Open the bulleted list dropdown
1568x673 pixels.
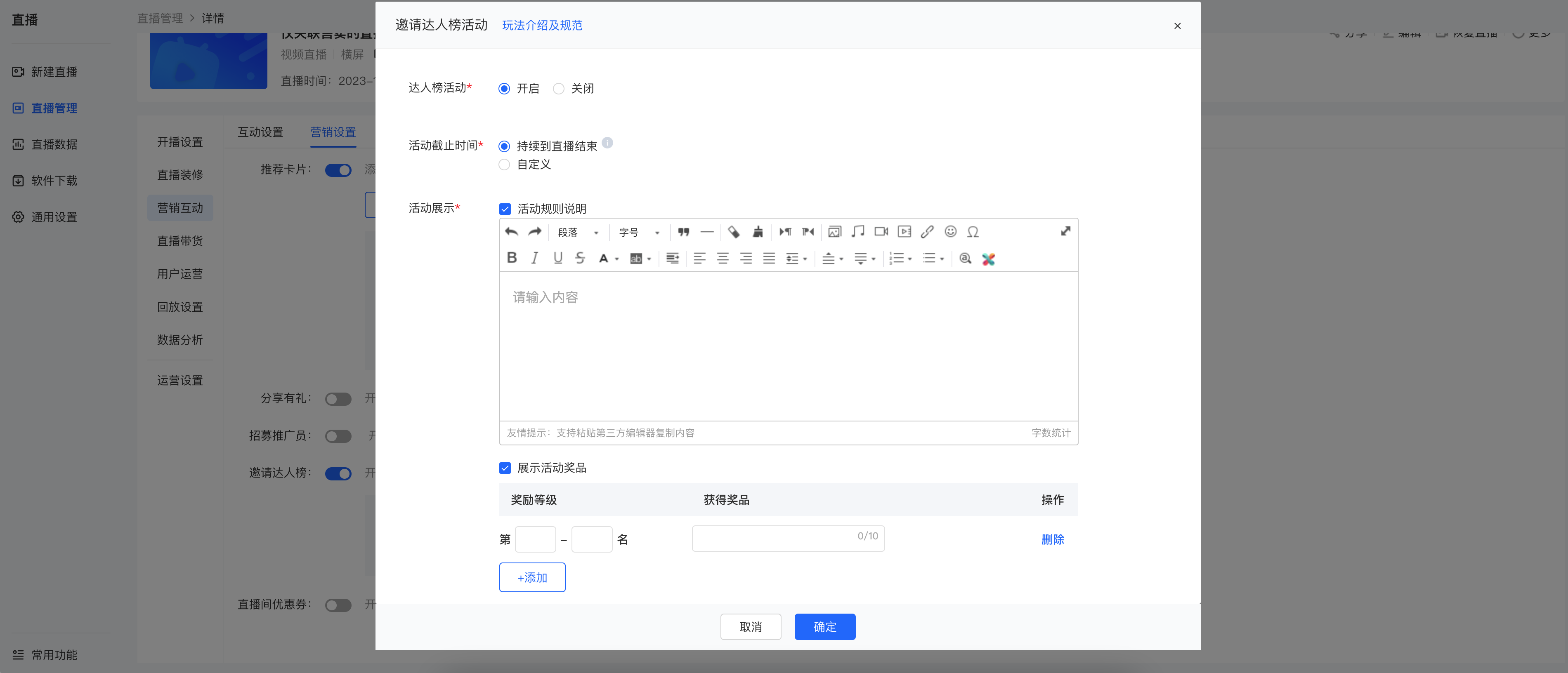tap(933, 259)
